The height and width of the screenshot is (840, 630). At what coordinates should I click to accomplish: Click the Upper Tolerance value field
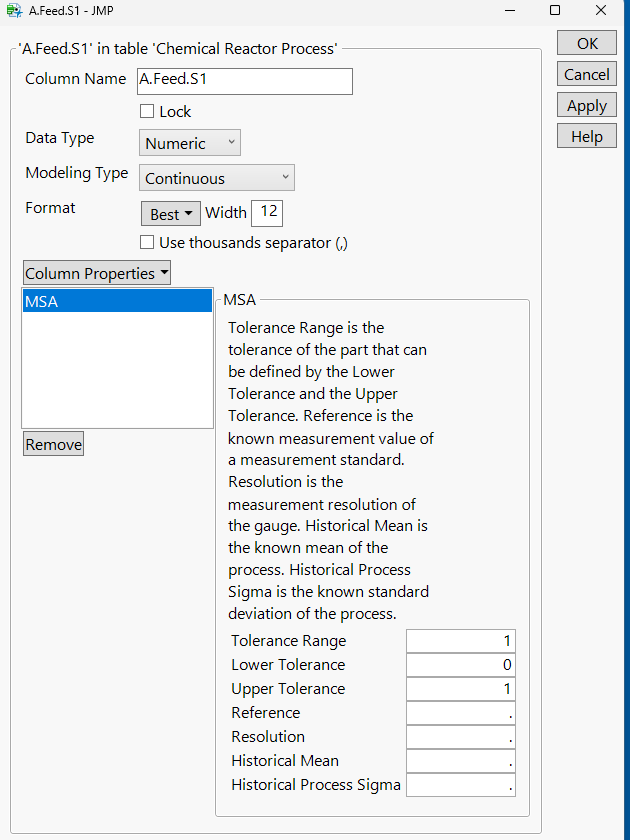[461, 689]
